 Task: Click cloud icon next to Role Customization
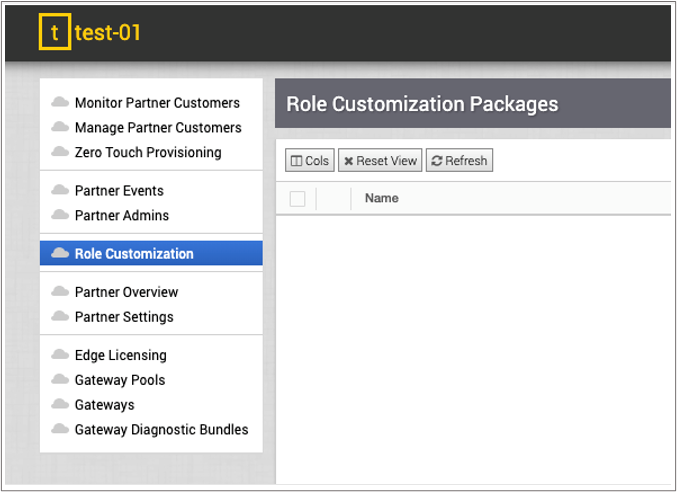click(60, 254)
